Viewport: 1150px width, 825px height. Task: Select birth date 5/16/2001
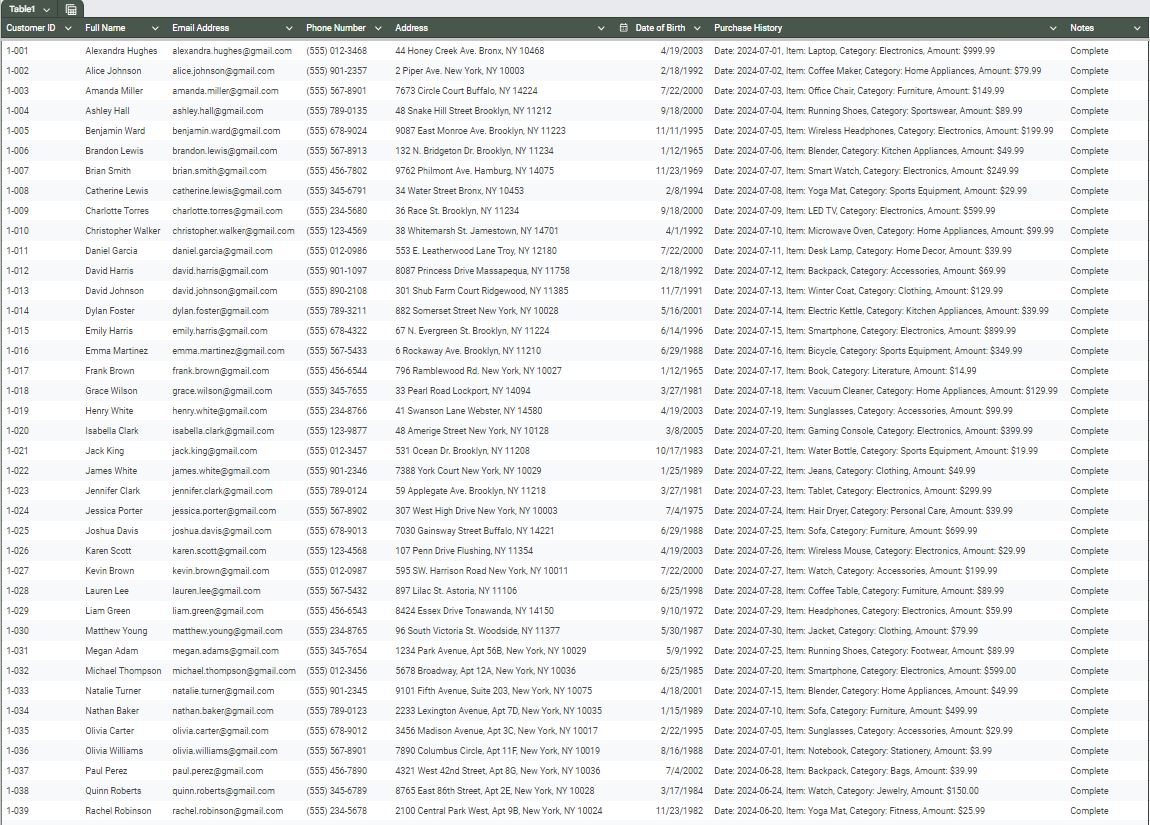pos(681,311)
